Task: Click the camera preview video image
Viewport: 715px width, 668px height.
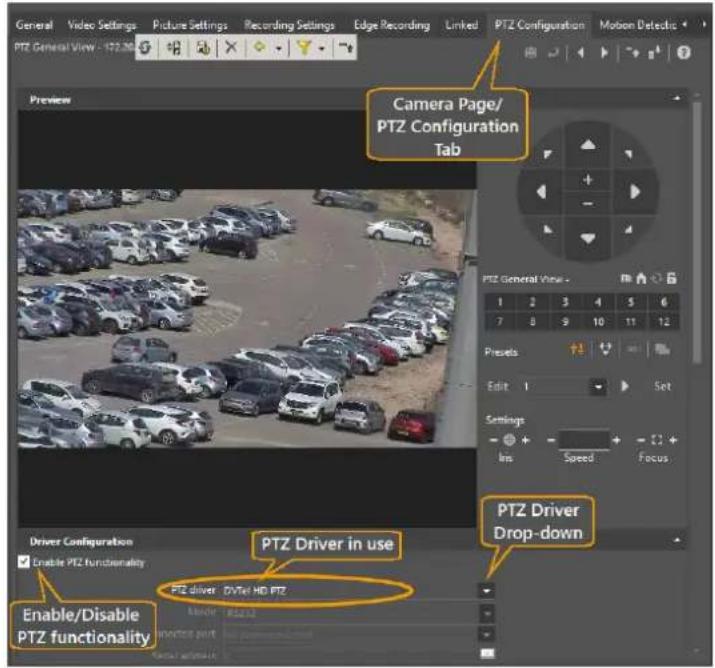Action: tap(247, 318)
